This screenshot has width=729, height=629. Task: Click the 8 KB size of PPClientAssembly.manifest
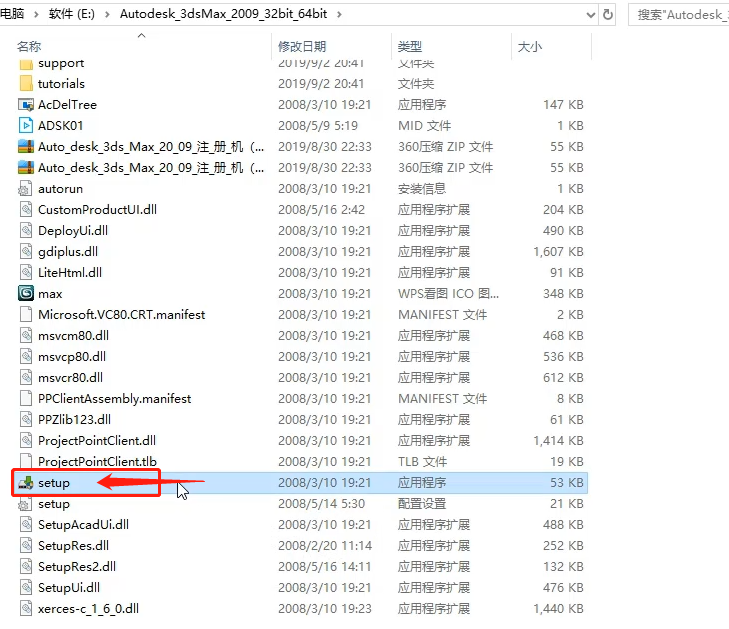(570, 398)
